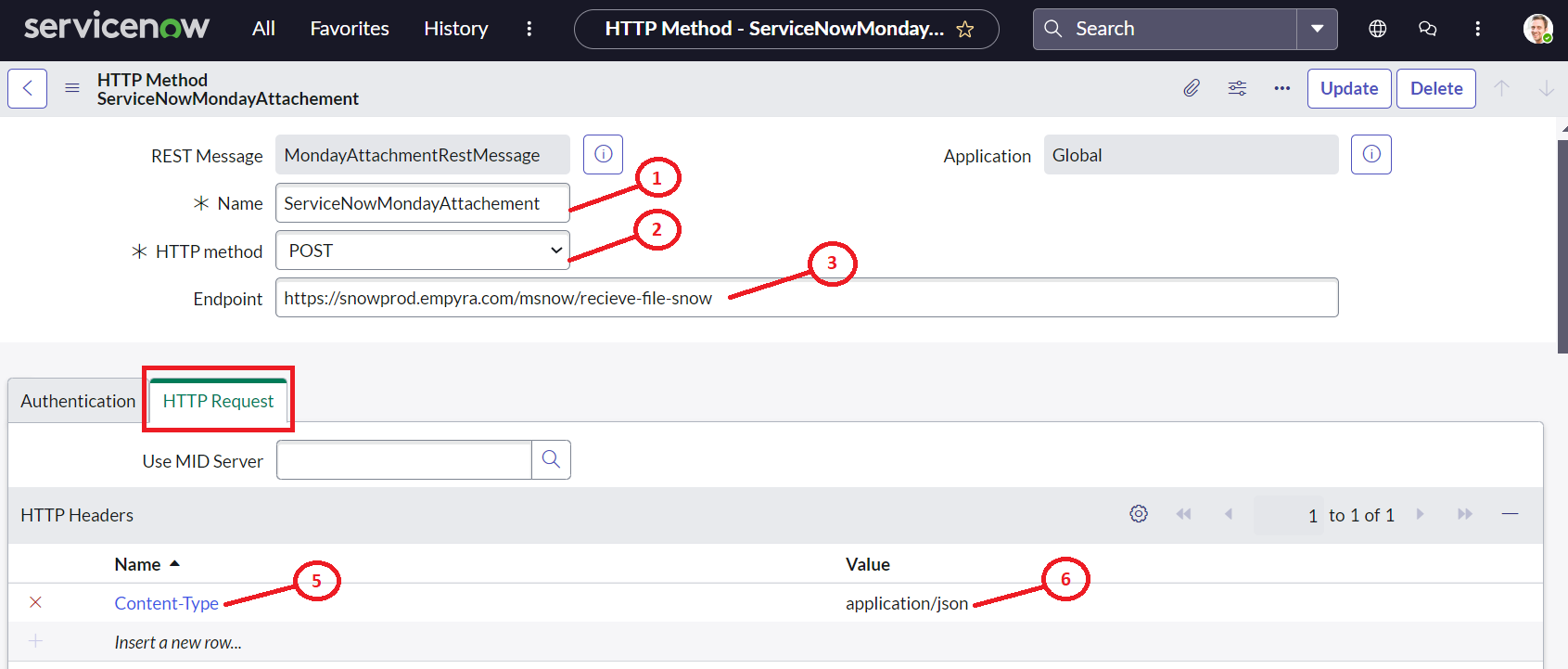
Task: Open the Favorites menu
Action: click(x=350, y=29)
